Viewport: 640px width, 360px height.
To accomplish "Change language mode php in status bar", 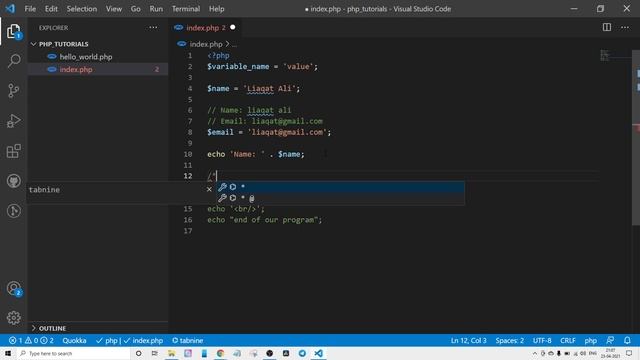I will tap(590, 340).
